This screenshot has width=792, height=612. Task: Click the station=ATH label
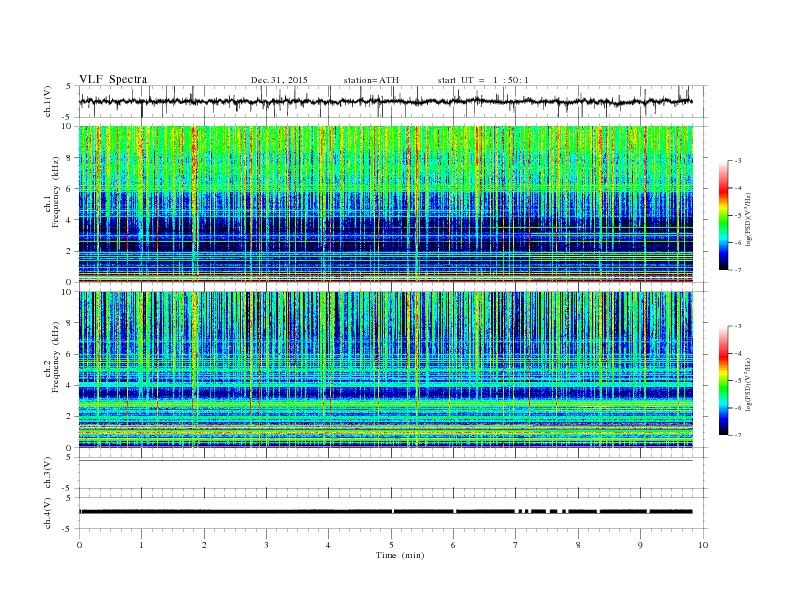click(371, 80)
